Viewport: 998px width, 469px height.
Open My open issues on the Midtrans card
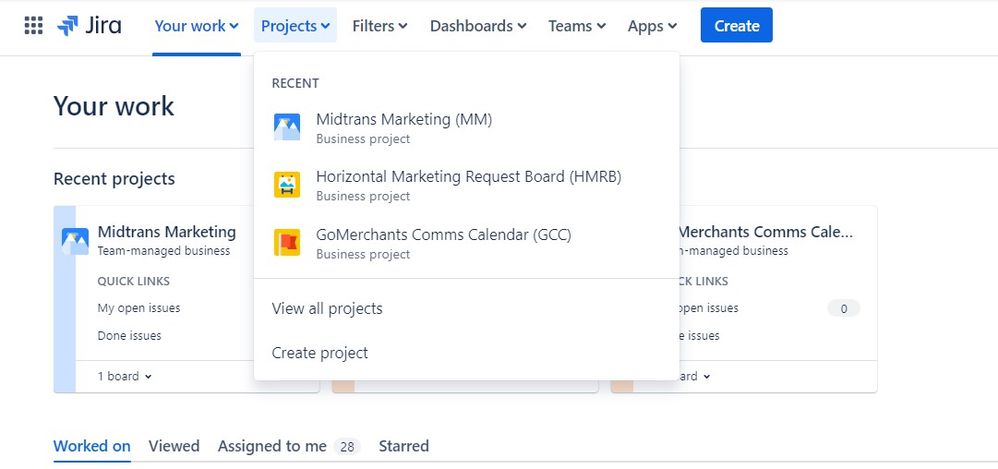139,308
